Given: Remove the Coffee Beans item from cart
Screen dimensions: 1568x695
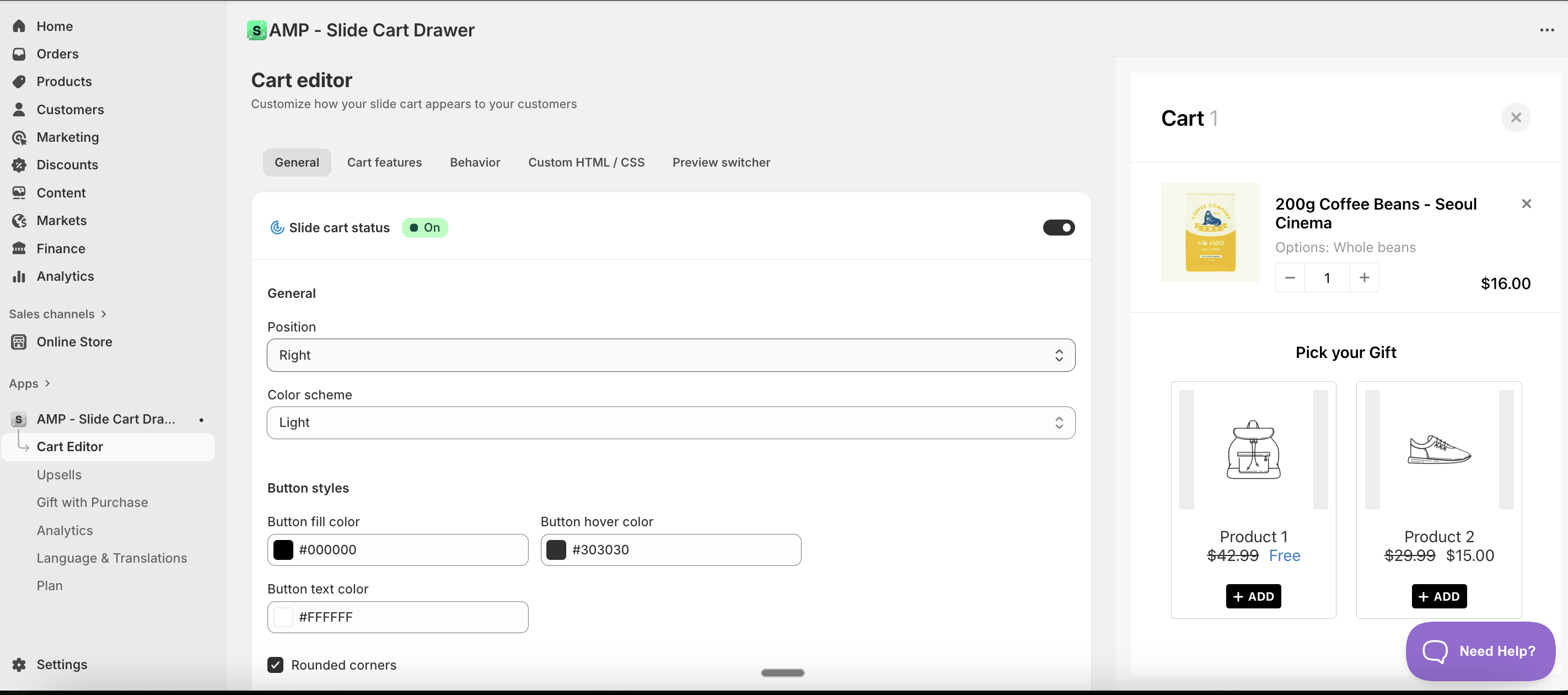Looking at the screenshot, I should tap(1526, 204).
